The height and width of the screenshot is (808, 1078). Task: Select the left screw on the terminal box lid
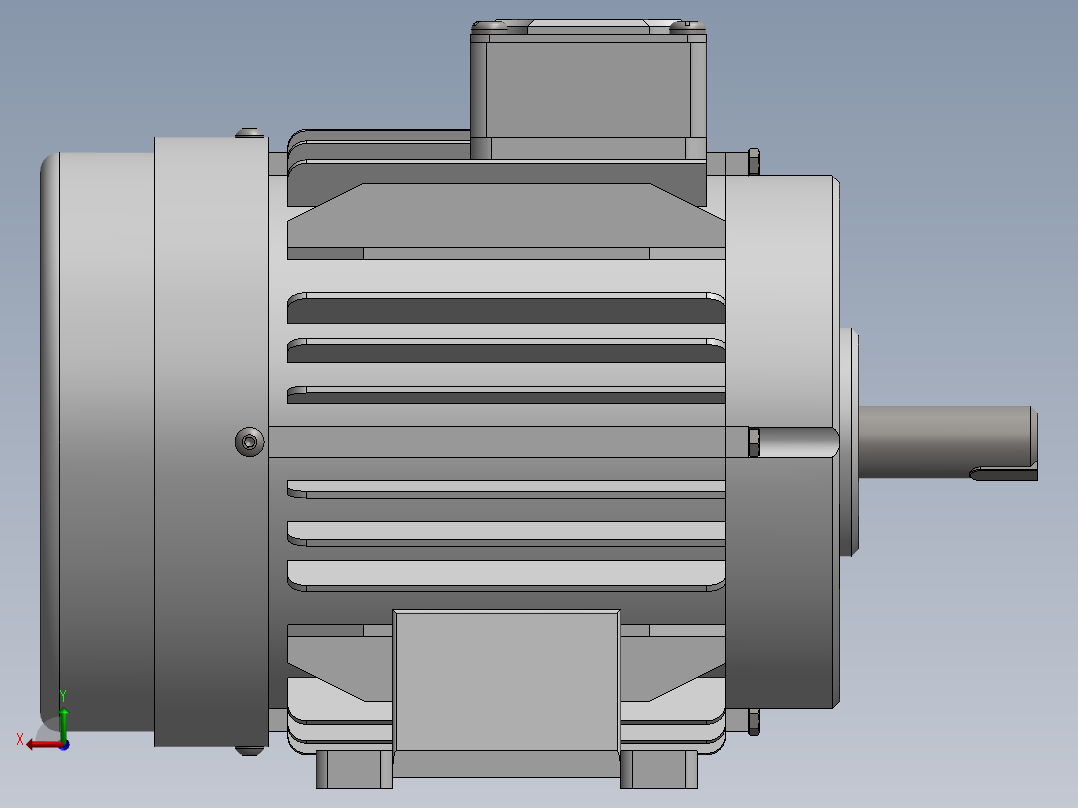pos(490,26)
